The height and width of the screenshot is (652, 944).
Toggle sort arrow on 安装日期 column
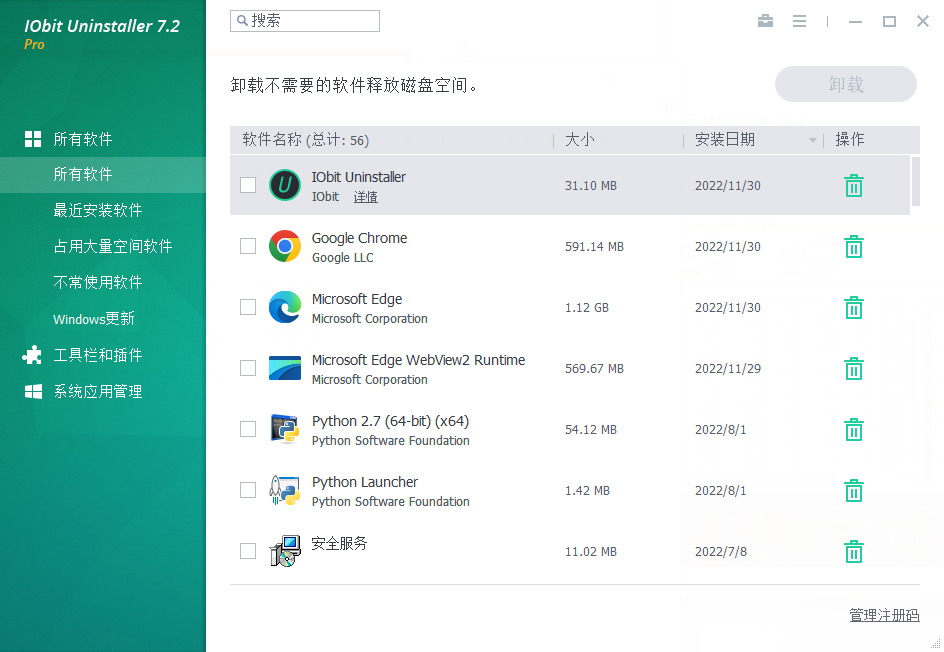[813, 141]
